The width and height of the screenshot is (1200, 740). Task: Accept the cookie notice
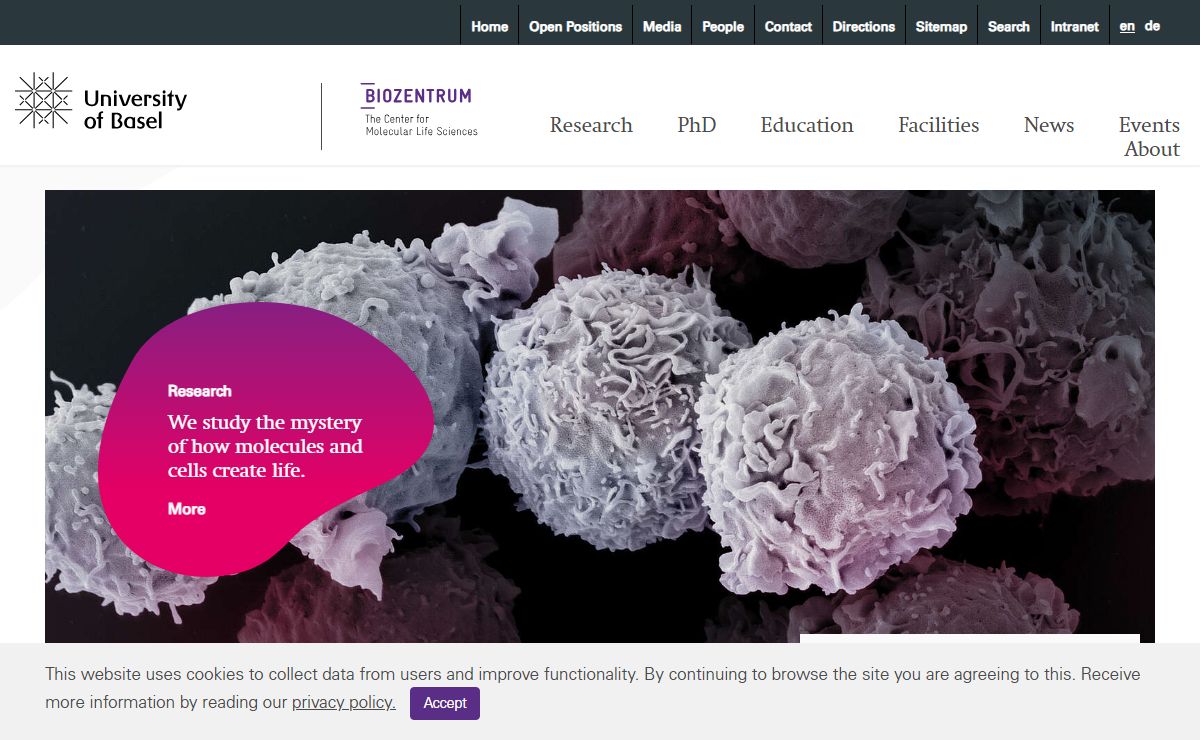click(445, 703)
